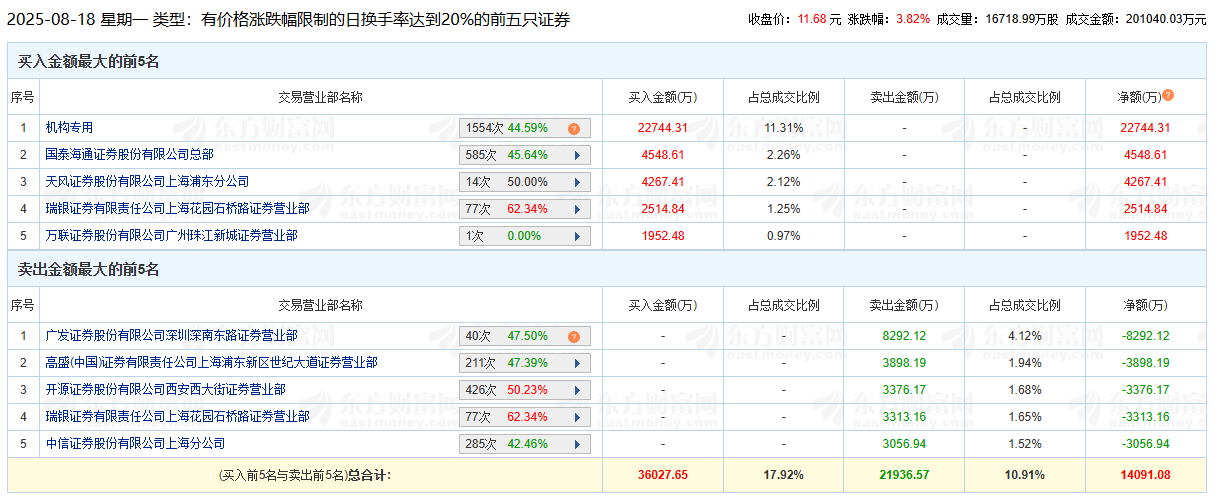Click the question icon in 机构专用 row
1216x500 pixels.
574,128
